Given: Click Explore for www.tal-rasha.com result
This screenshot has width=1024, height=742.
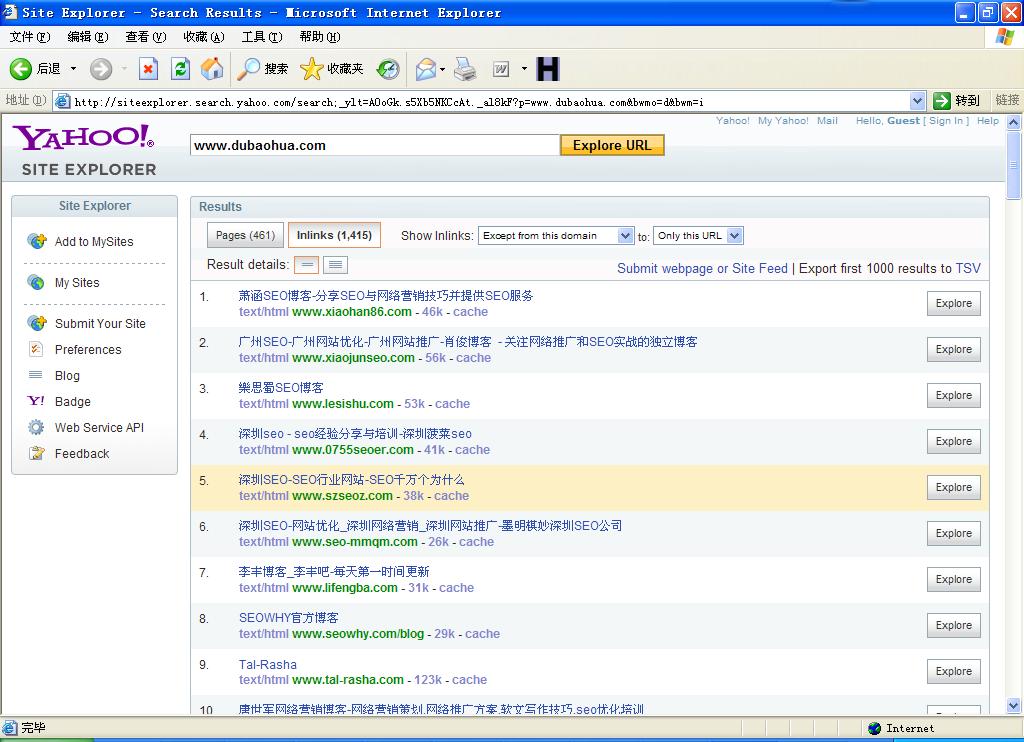Looking at the screenshot, I should click(x=953, y=671).
